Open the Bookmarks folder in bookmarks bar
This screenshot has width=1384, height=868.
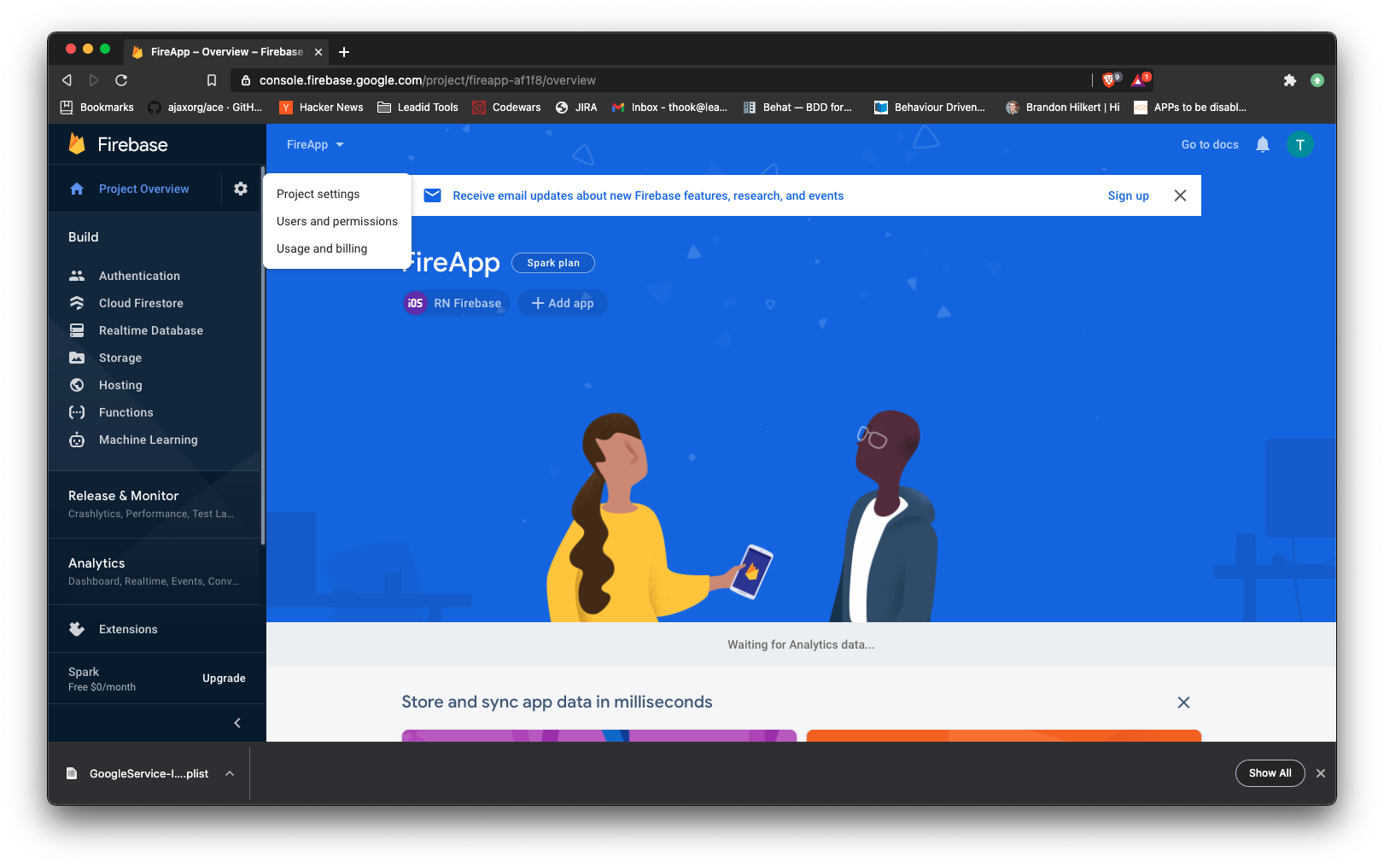[97, 107]
